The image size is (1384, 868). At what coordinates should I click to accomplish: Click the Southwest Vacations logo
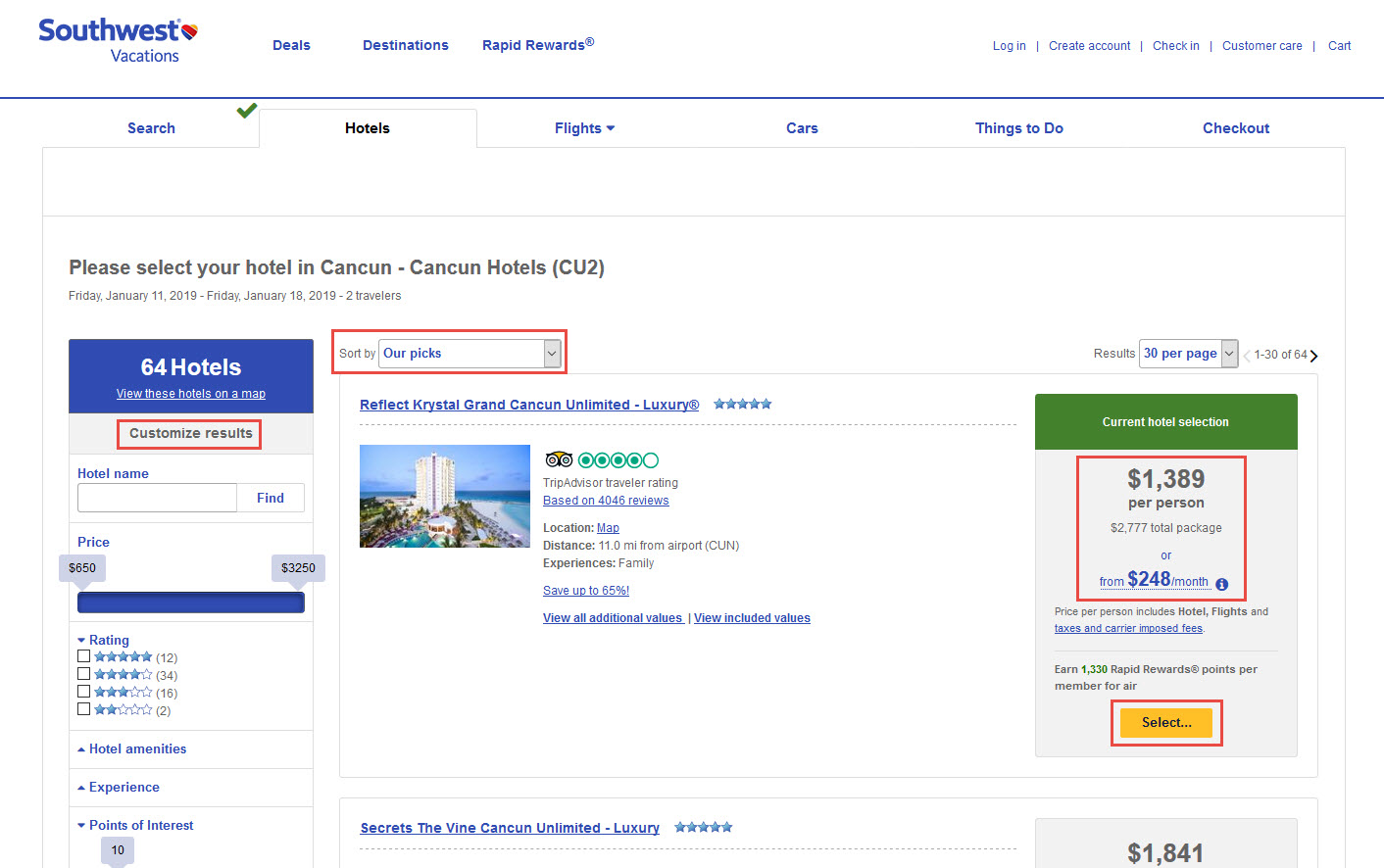click(118, 41)
